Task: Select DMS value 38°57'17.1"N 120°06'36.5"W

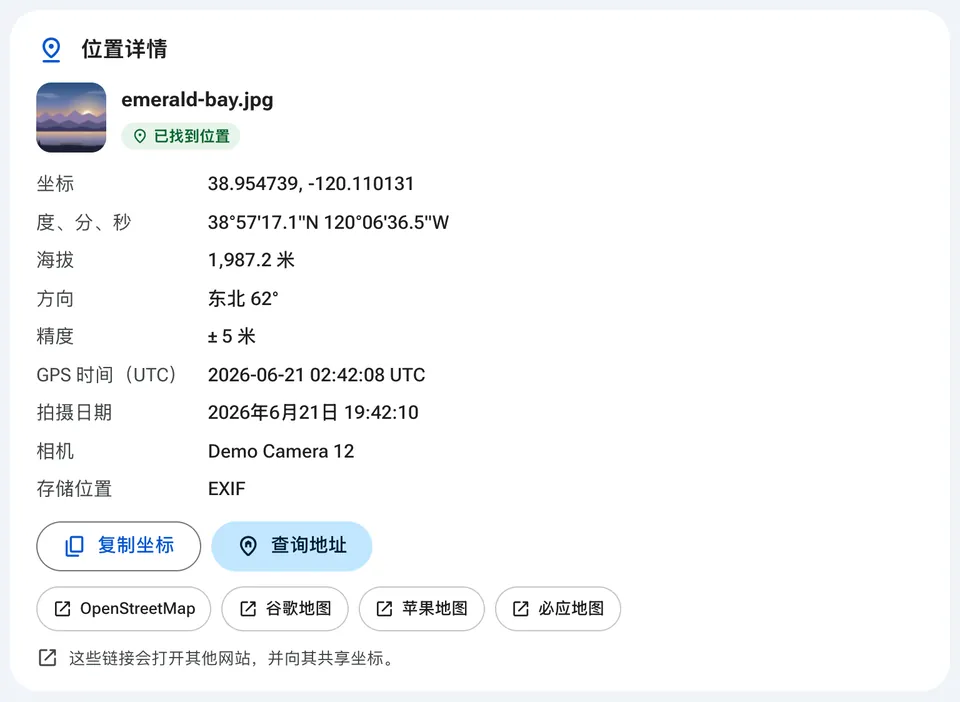Action: (328, 222)
